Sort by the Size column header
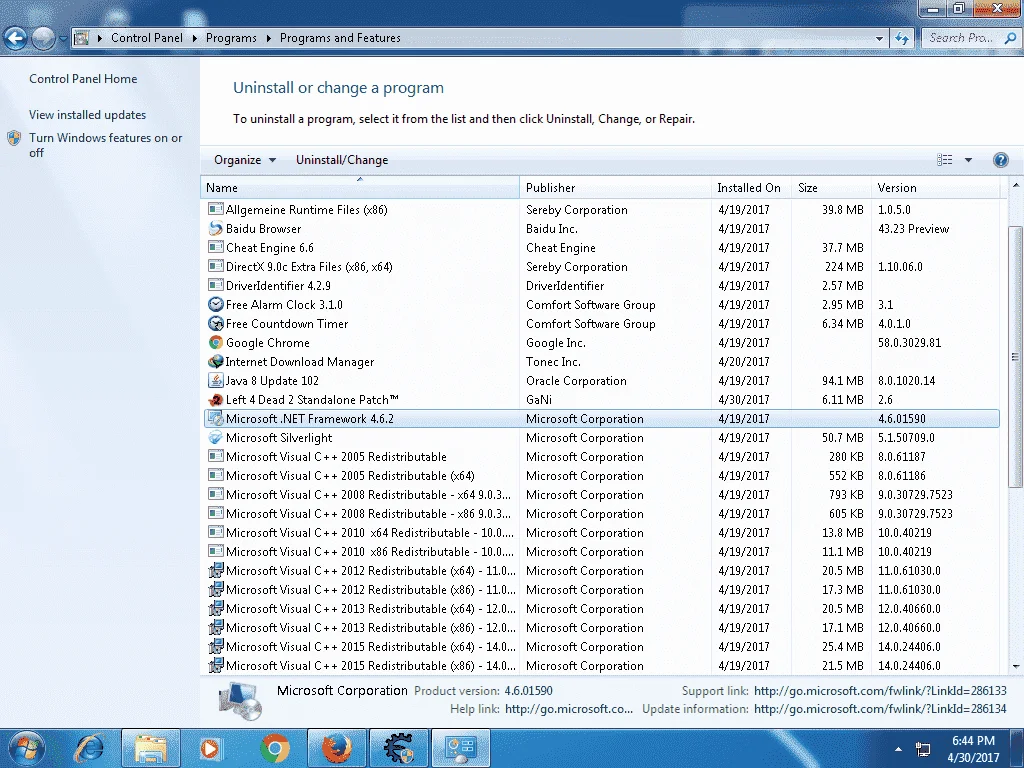Screen dimensions: 1024x768 (x=831, y=187)
